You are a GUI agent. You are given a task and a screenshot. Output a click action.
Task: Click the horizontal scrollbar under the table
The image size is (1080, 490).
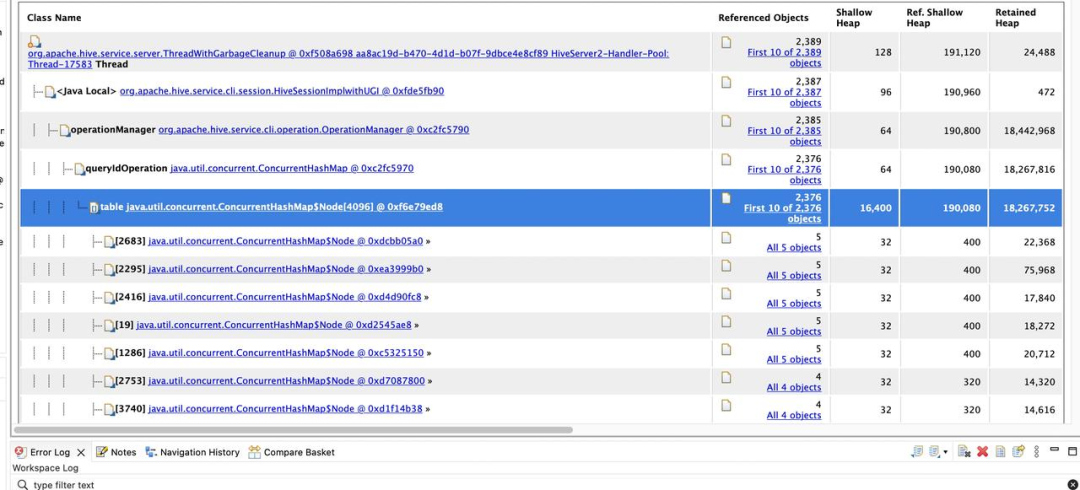tap(293, 430)
